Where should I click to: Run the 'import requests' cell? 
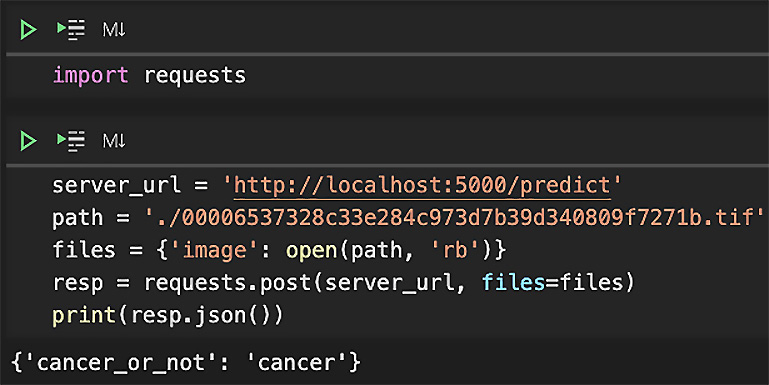[x=28, y=30]
